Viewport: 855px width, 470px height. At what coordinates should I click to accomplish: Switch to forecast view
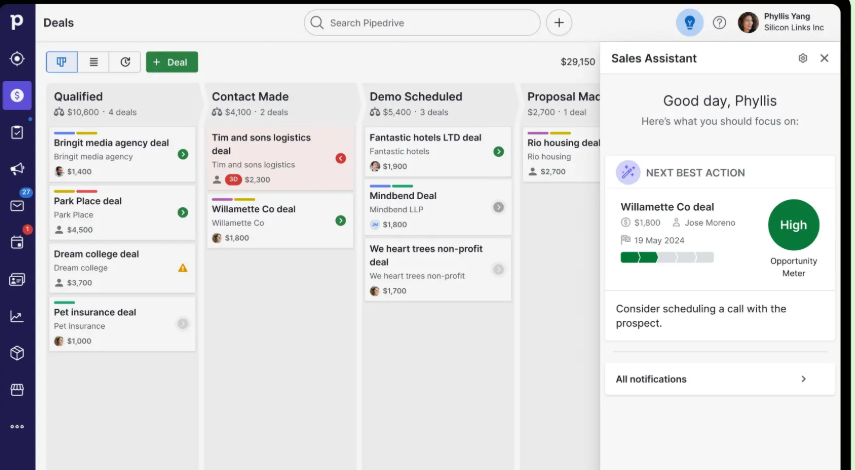click(125, 62)
